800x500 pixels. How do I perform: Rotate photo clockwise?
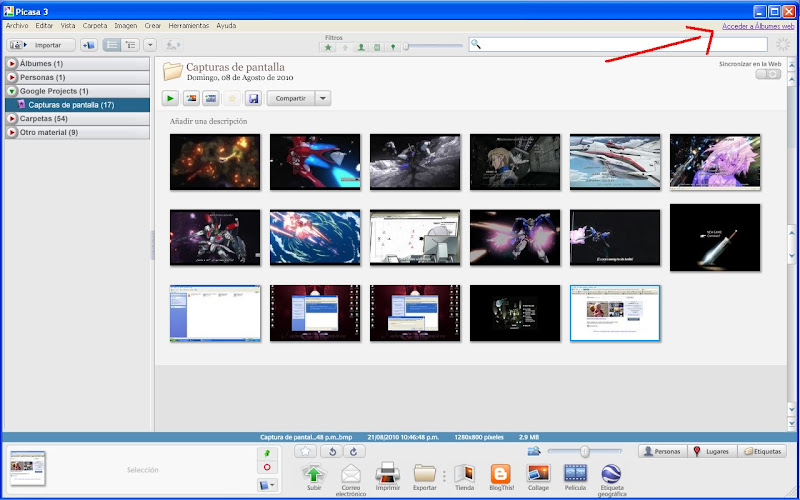click(x=354, y=451)
